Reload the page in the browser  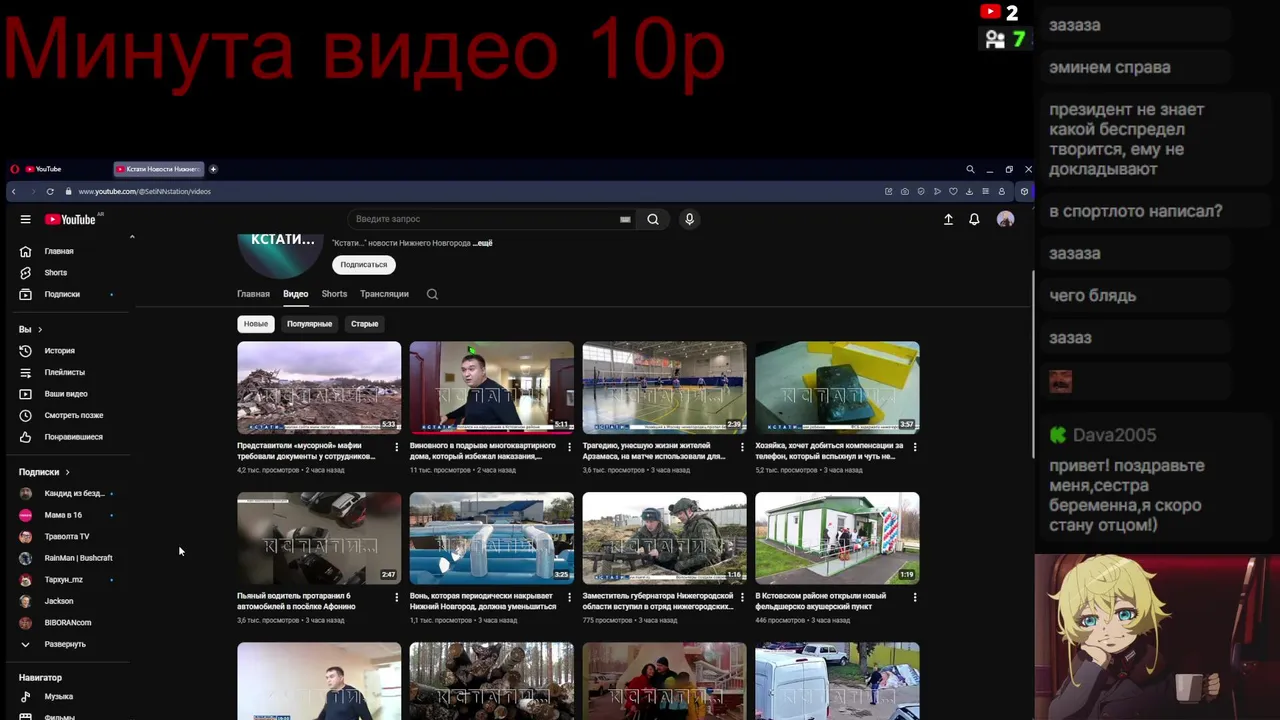[x=50, y=191]
